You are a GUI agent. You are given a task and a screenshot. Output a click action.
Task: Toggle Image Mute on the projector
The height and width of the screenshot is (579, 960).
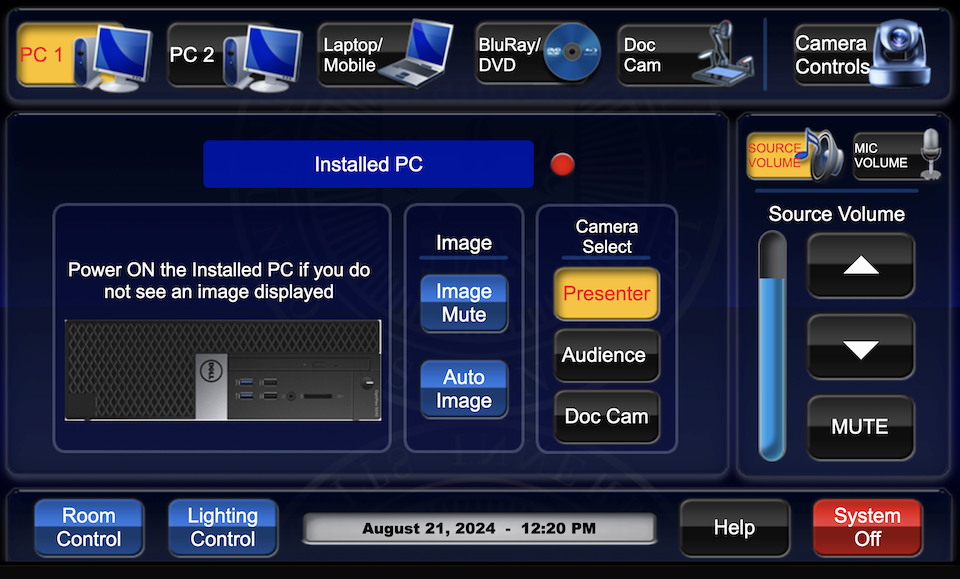463,303
